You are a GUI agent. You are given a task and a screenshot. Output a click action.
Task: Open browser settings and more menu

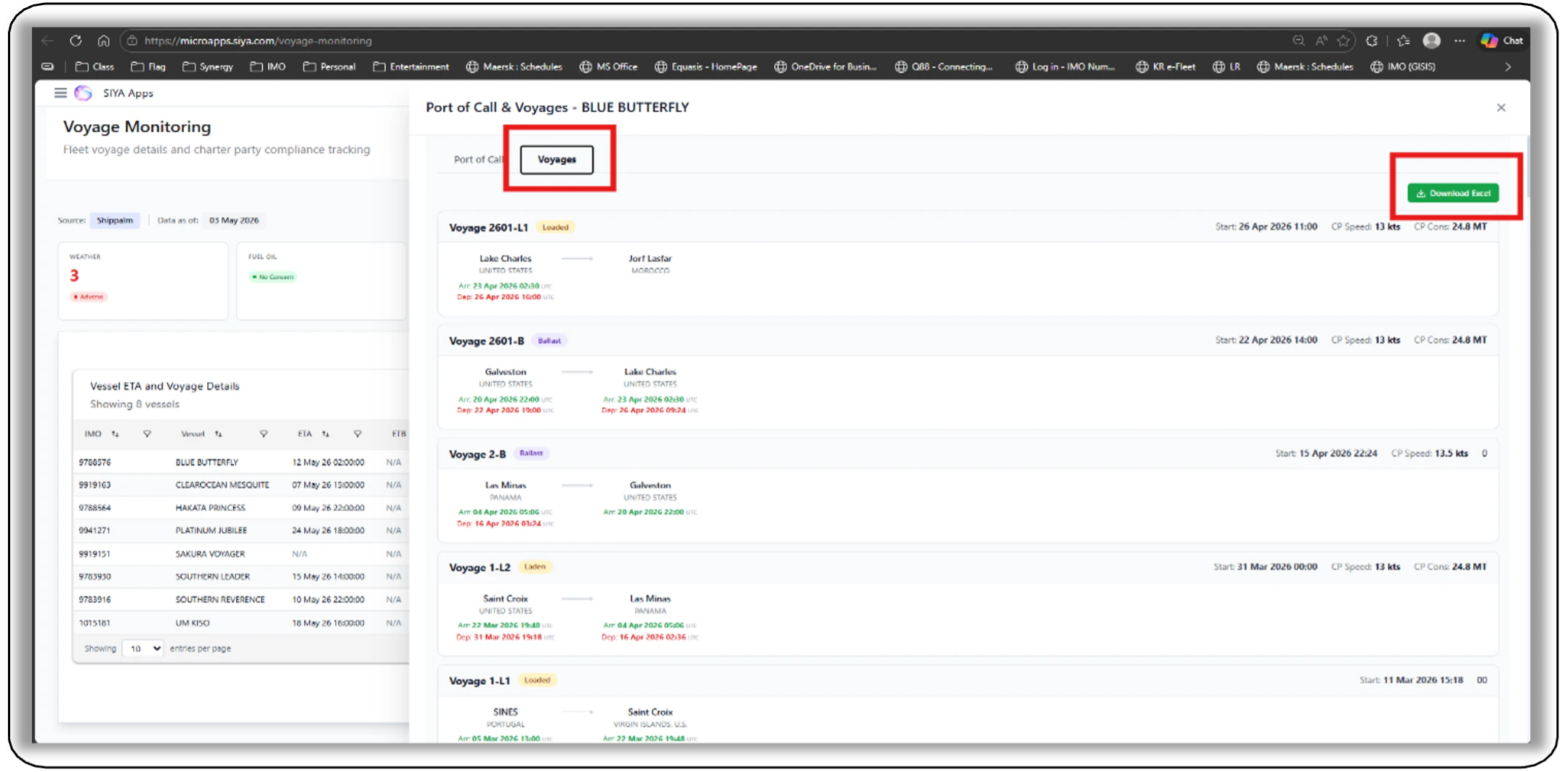coord(1460,41)
